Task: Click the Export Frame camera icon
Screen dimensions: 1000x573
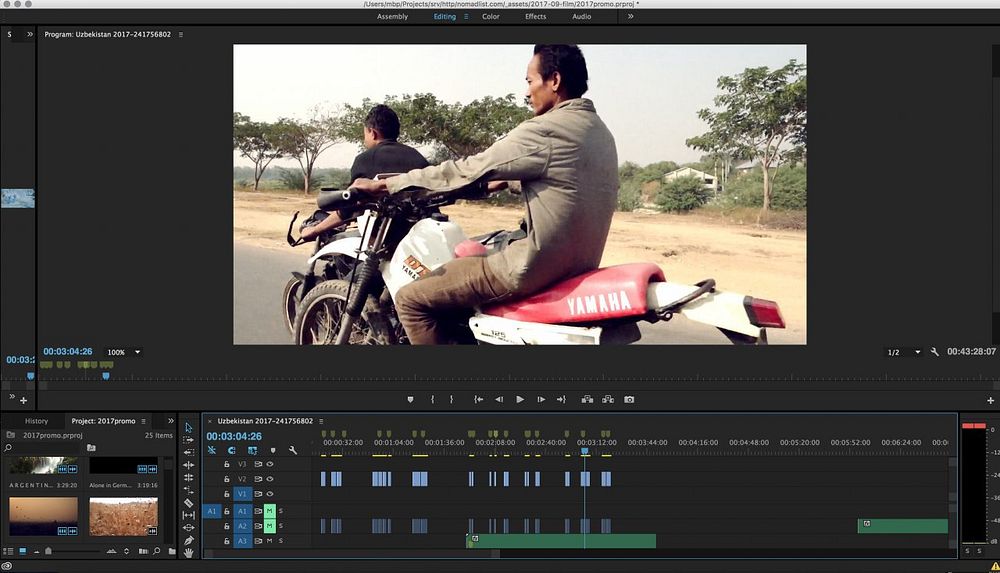Action: coord(629,399)
